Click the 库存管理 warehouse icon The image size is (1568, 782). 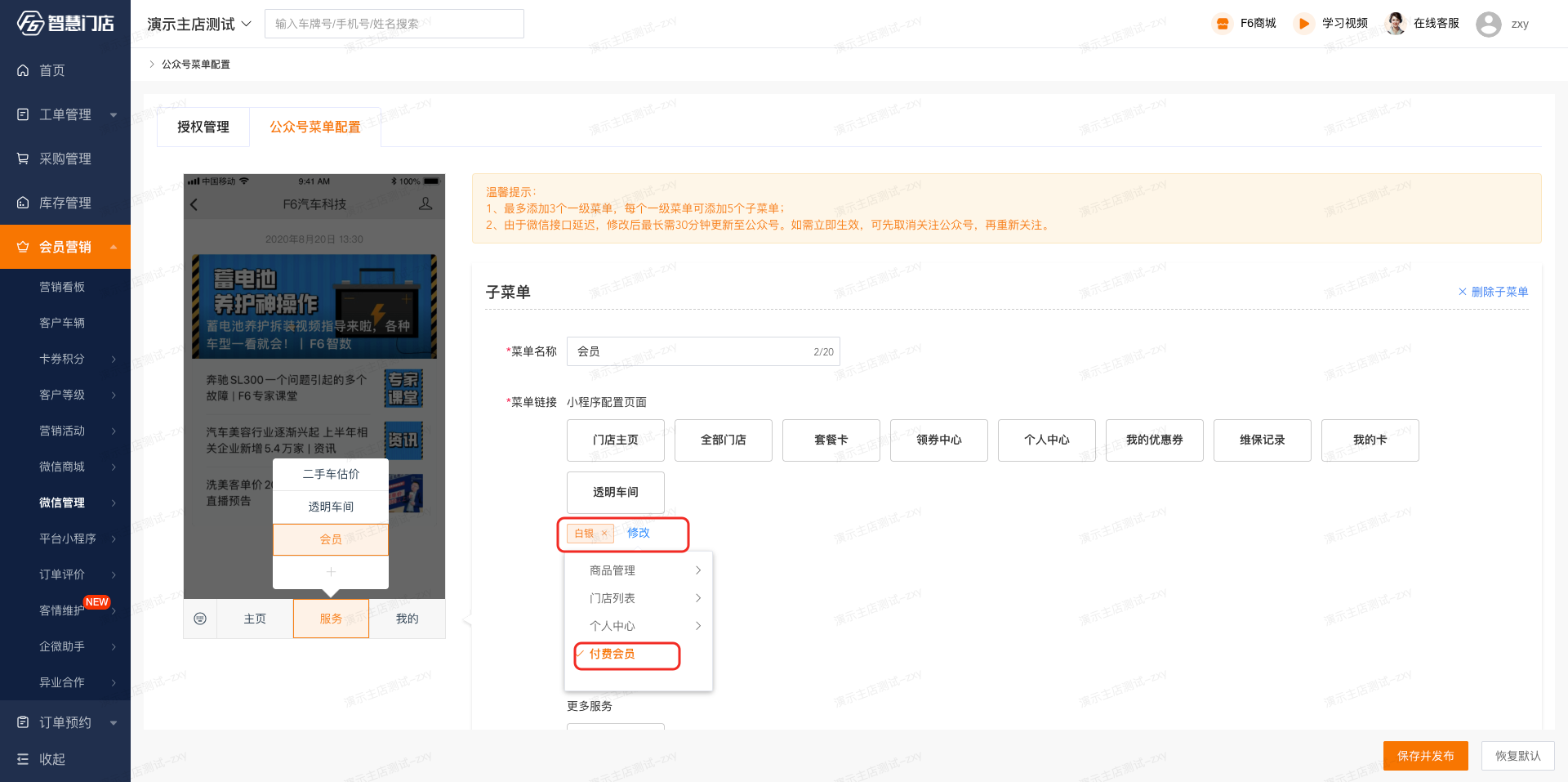pyautogui.click(x=23, y=203)
